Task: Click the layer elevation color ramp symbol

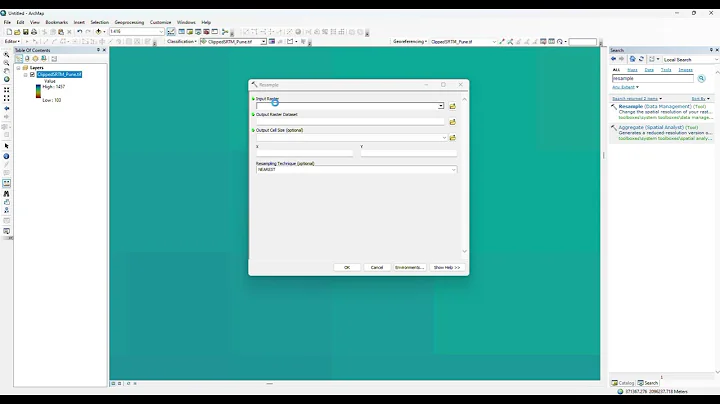Action: click(39, 91)
